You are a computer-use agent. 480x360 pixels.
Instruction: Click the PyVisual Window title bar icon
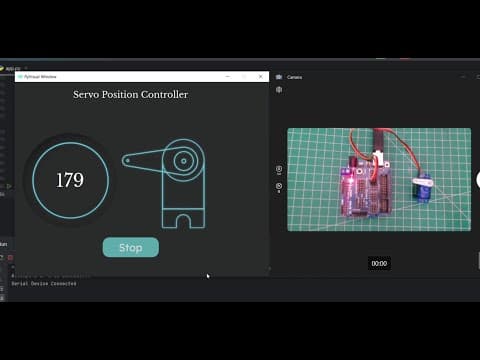coord(20,77)
